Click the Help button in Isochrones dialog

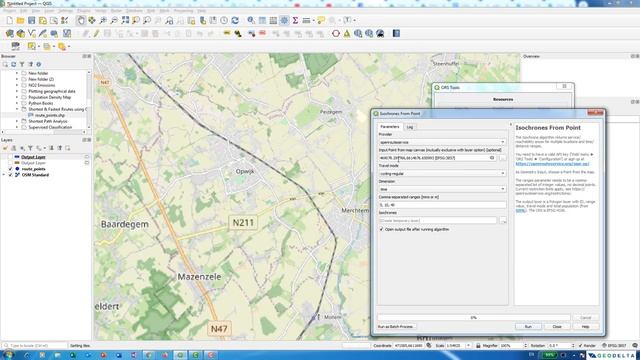point(585,327)
